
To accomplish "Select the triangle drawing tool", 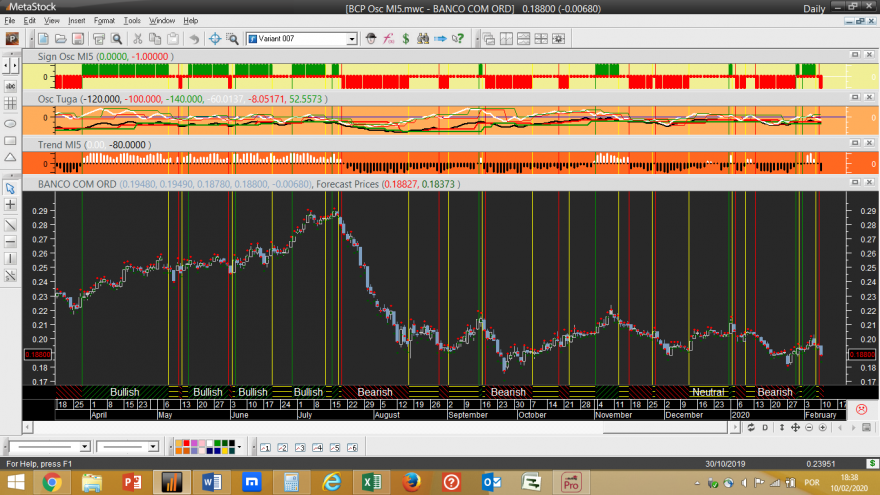I will pos(10,158).
